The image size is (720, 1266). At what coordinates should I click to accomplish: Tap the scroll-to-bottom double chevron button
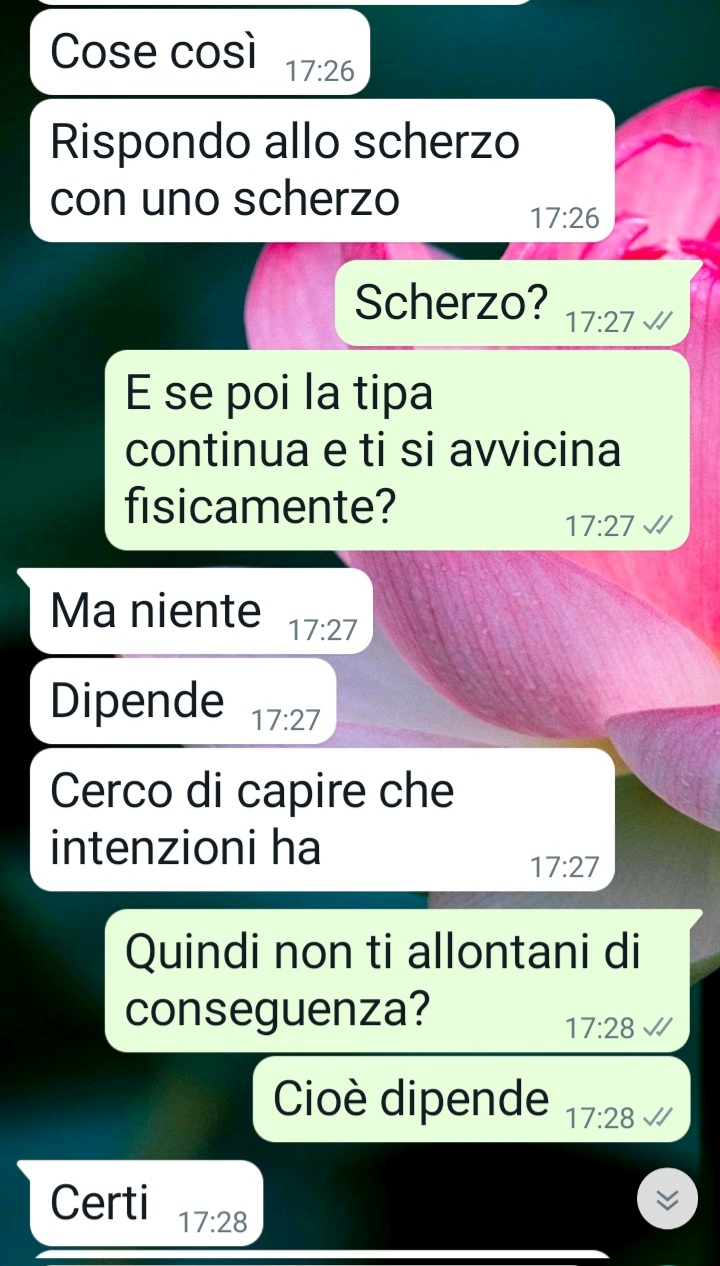click(667, 1199)
